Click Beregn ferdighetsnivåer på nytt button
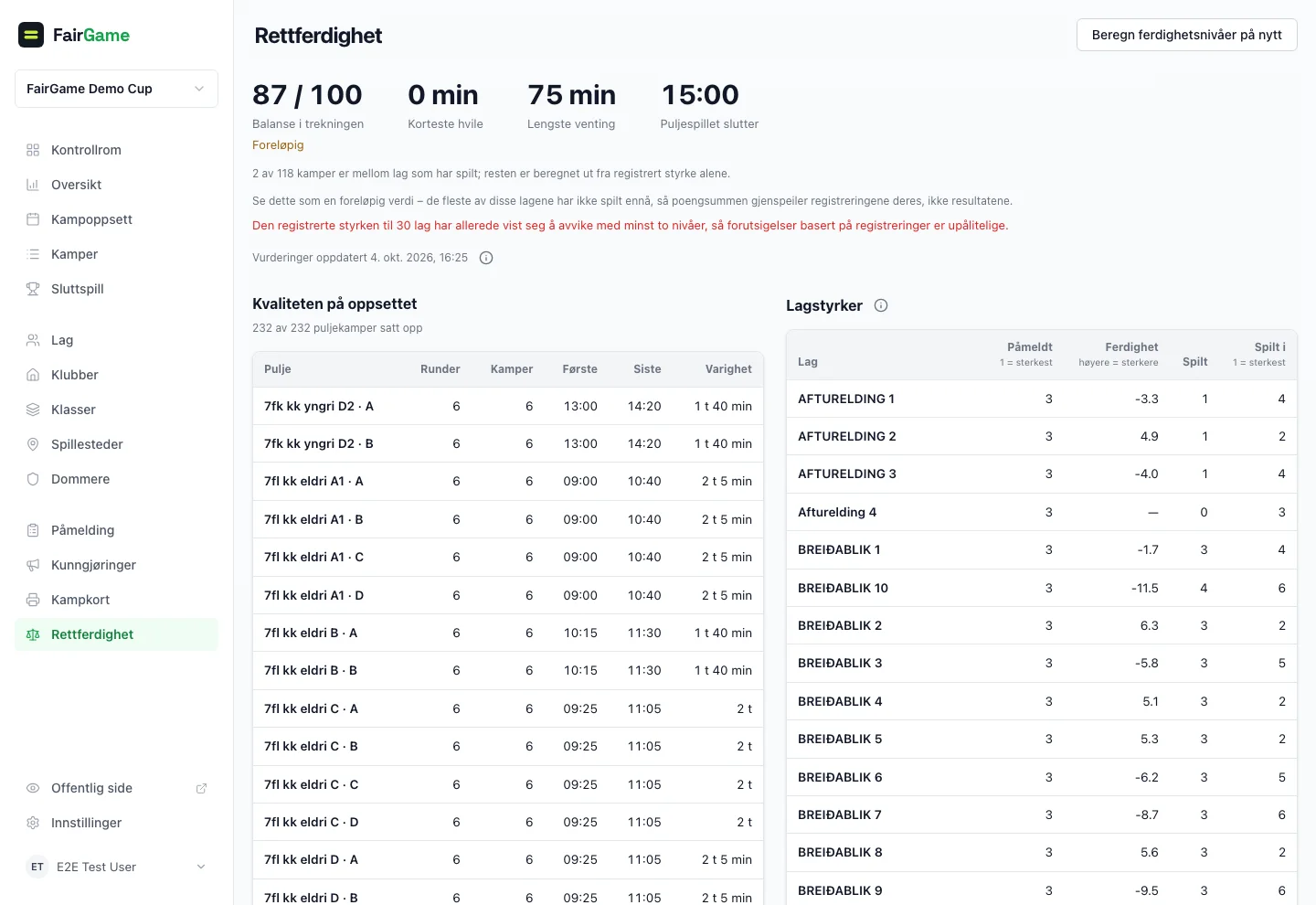 coord(1187,35)
